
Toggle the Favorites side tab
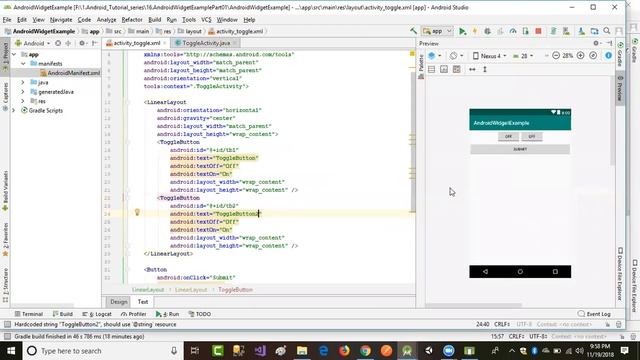5,239
